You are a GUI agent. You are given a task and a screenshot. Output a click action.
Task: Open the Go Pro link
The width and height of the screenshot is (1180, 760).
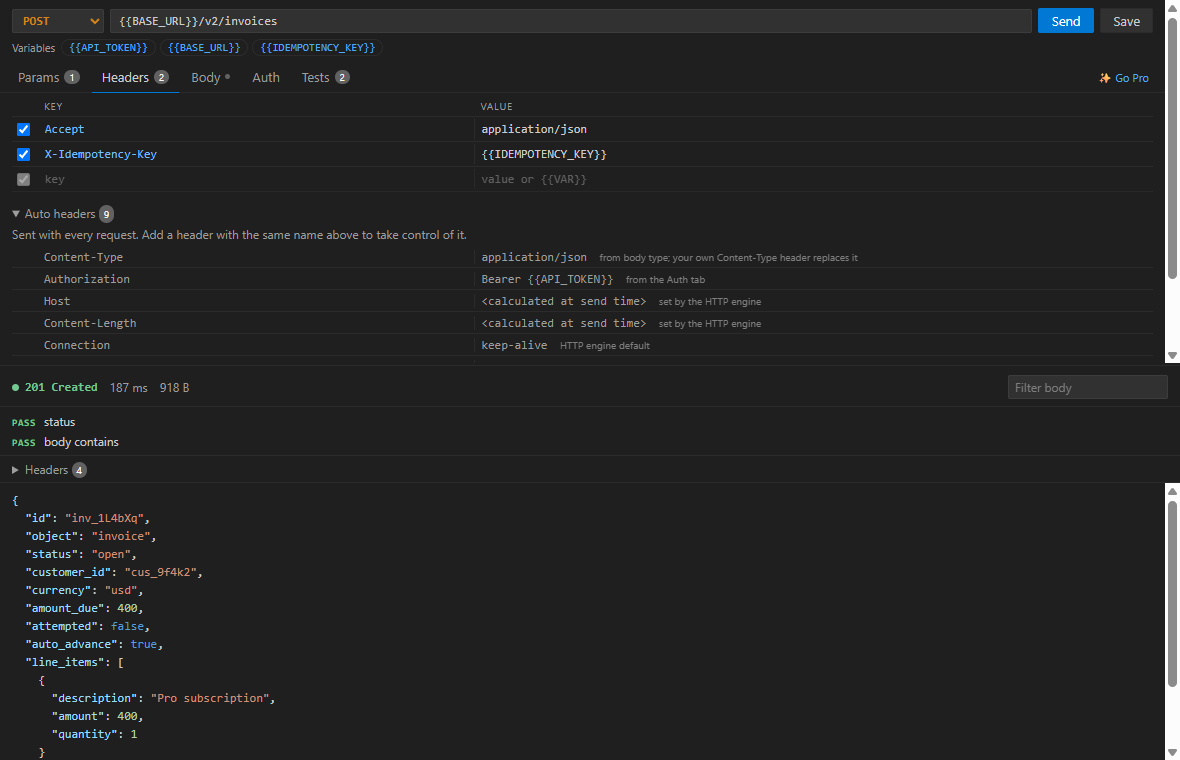point(1124,78)
